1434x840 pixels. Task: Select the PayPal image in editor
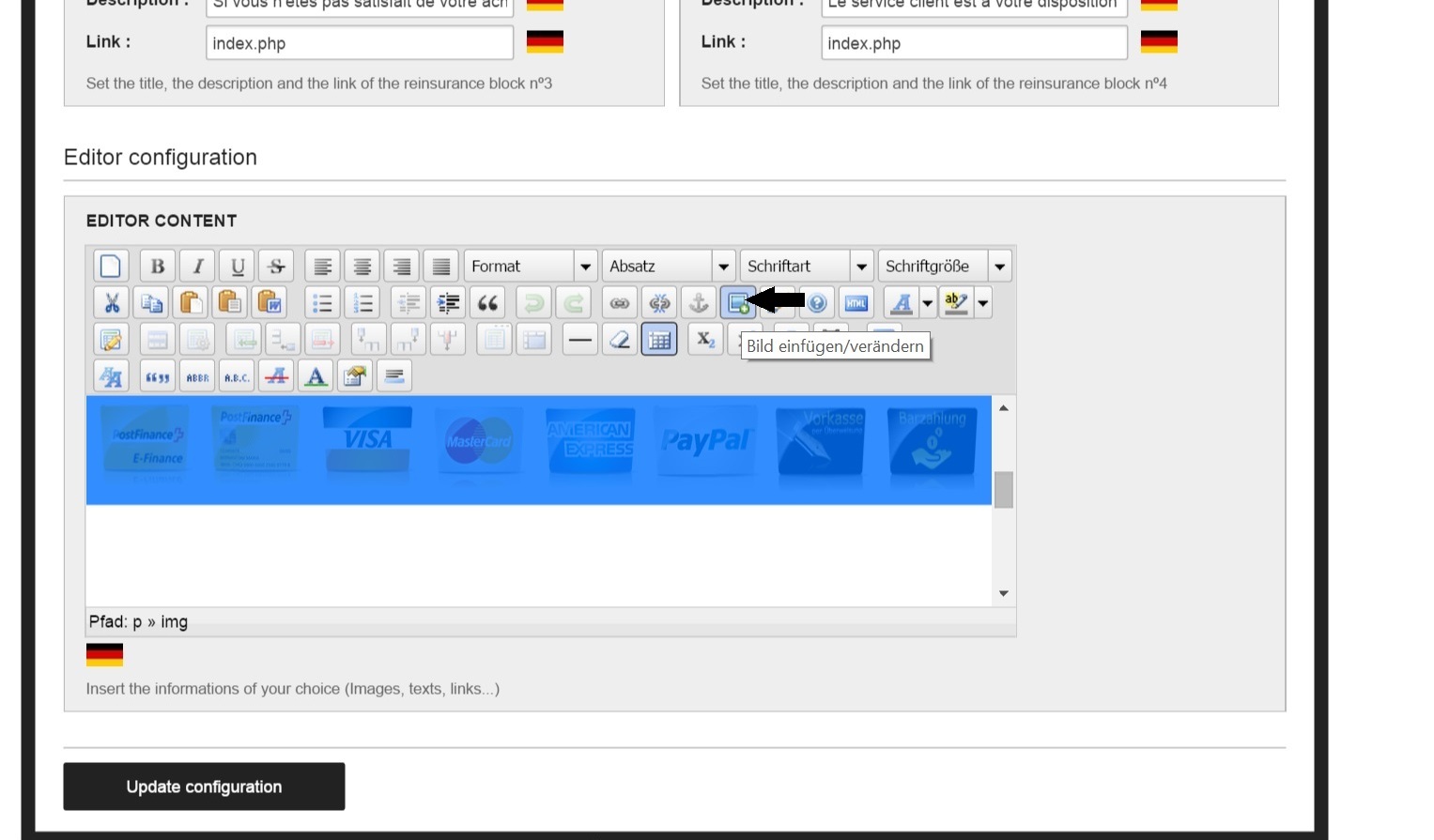click(x=705, y=441)
